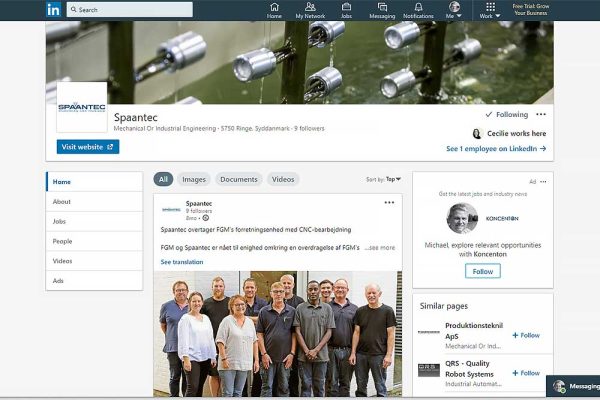Open My Network icon
The width and height of the screenshot is (600, 400).
point(310,10)
